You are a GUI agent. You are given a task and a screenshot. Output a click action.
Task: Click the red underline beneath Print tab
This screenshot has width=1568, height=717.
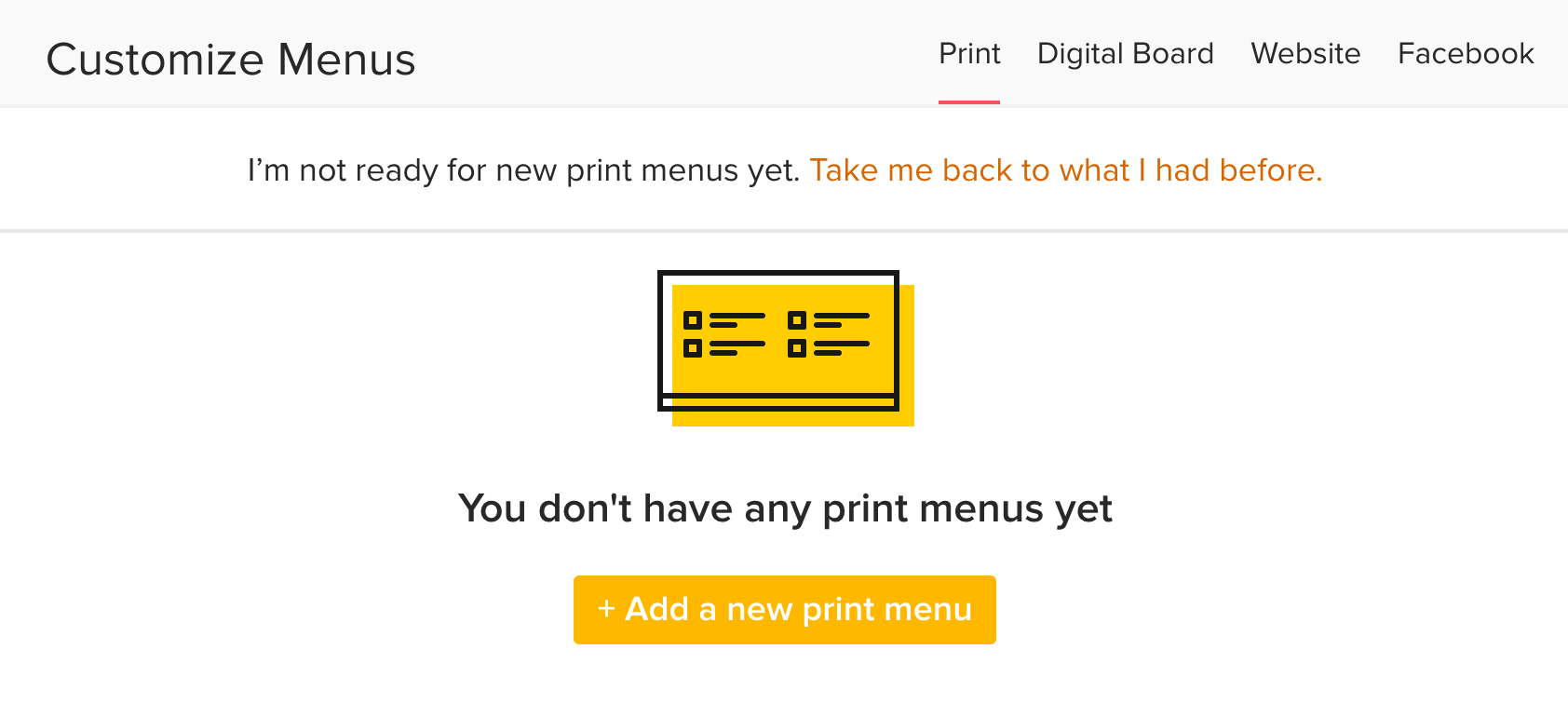pos(969,101)
